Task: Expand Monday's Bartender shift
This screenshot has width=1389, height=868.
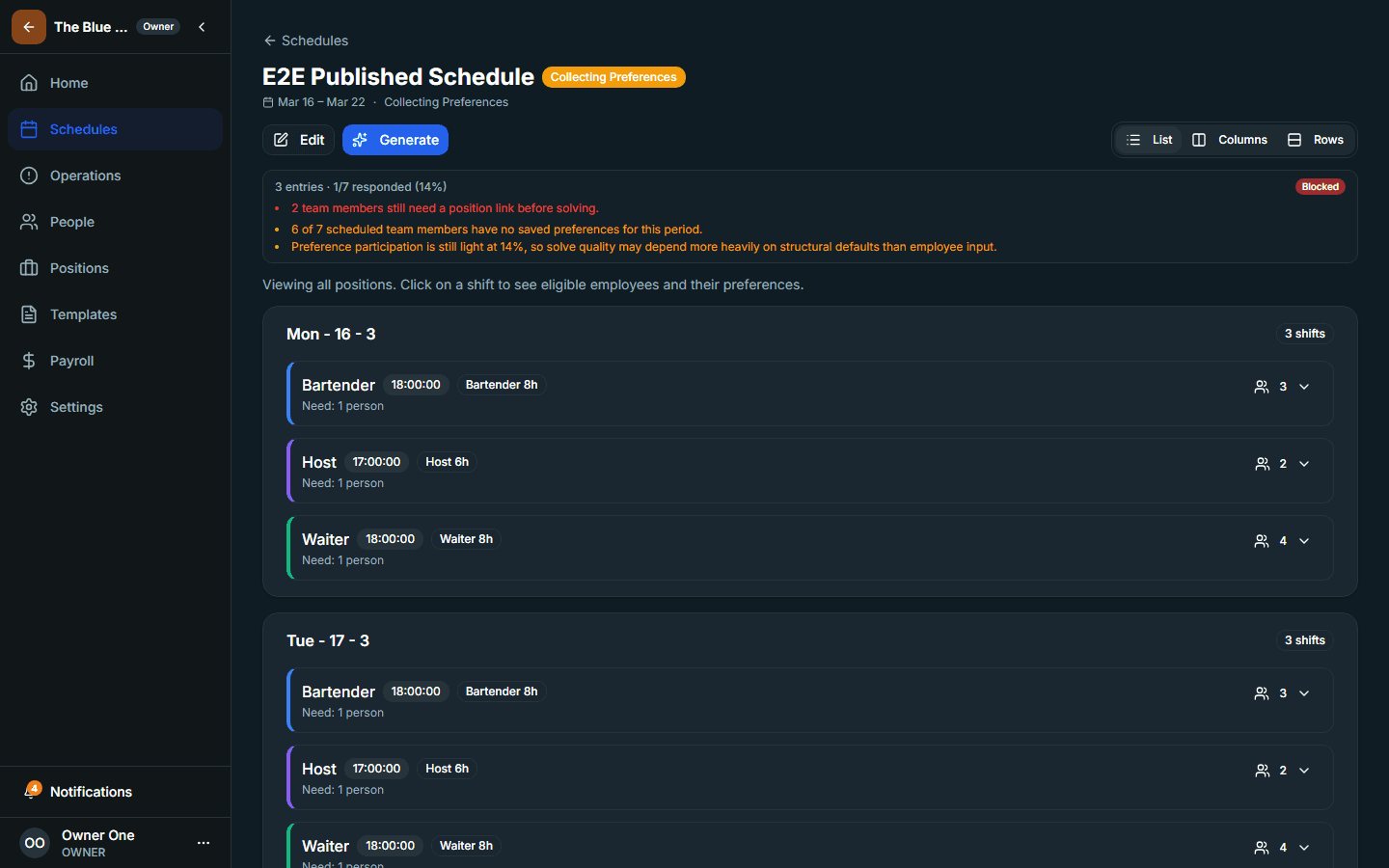Action: pos(1304,387)
